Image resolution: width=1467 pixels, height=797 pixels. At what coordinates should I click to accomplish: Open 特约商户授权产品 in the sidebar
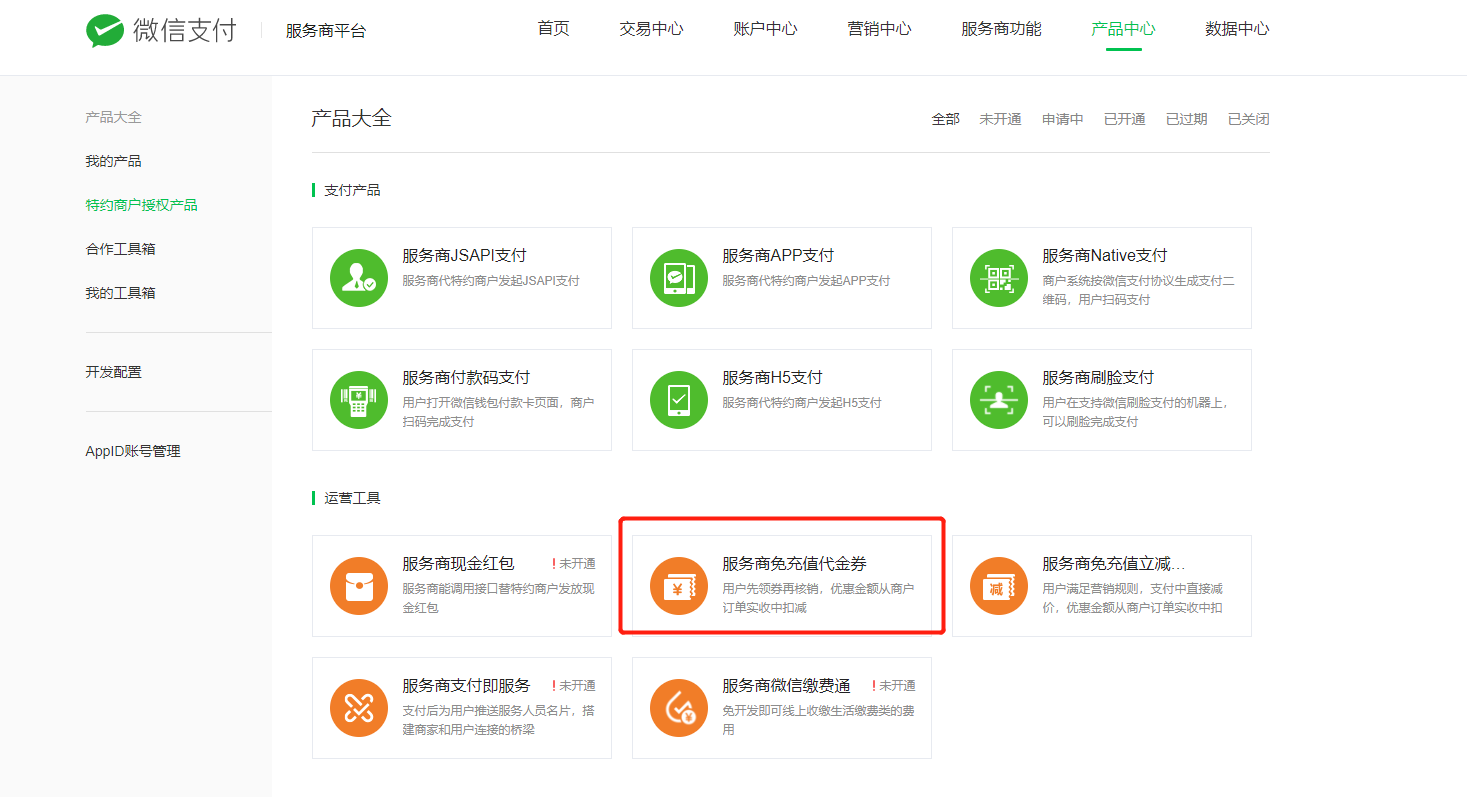141,205
